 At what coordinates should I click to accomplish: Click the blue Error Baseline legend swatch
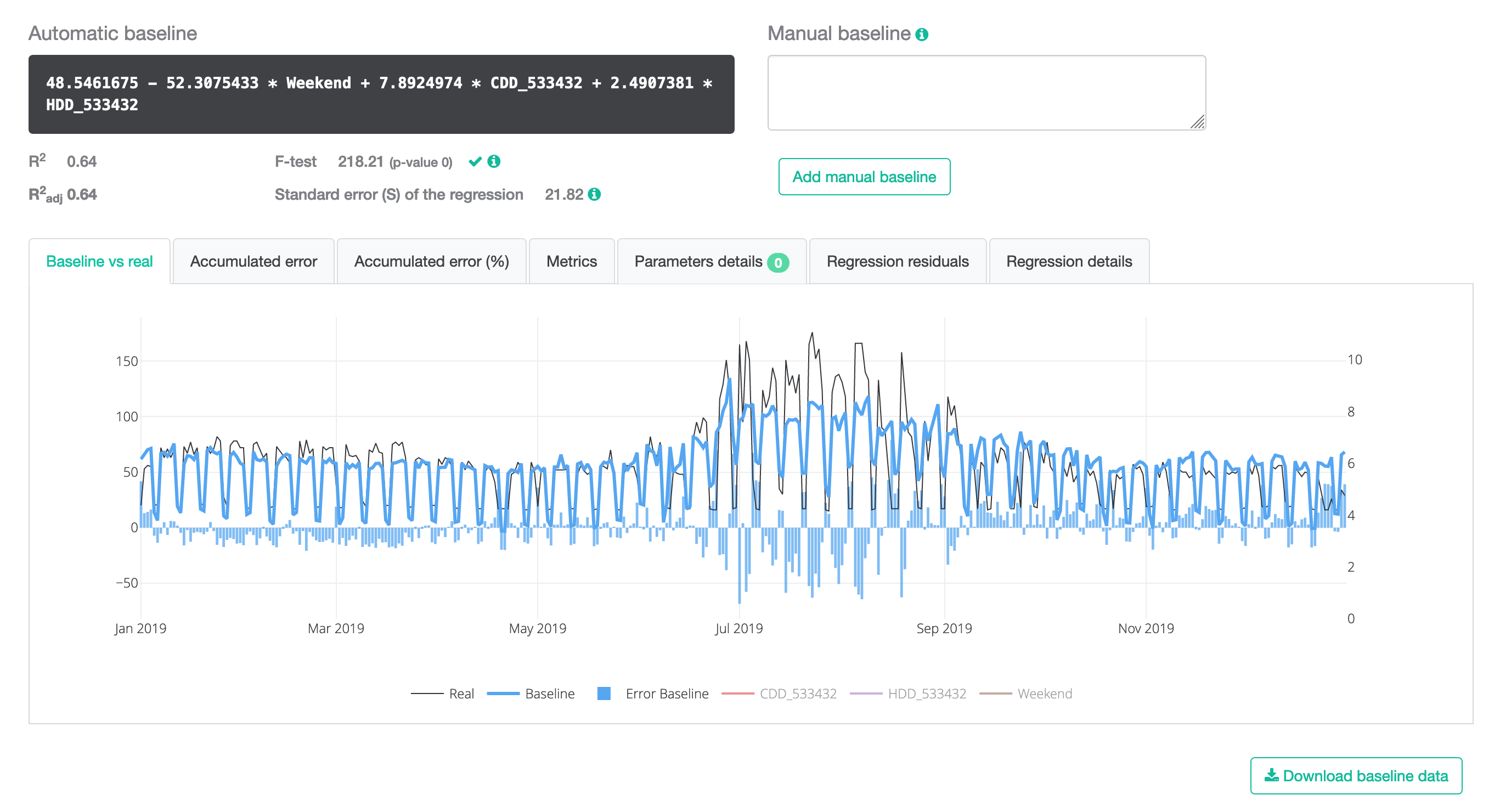click(604, 693)
